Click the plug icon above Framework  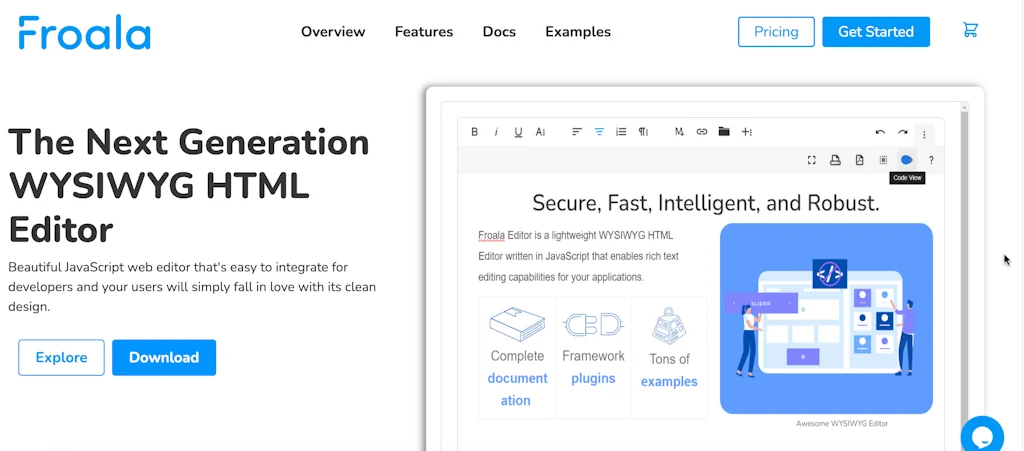point(593,324)
